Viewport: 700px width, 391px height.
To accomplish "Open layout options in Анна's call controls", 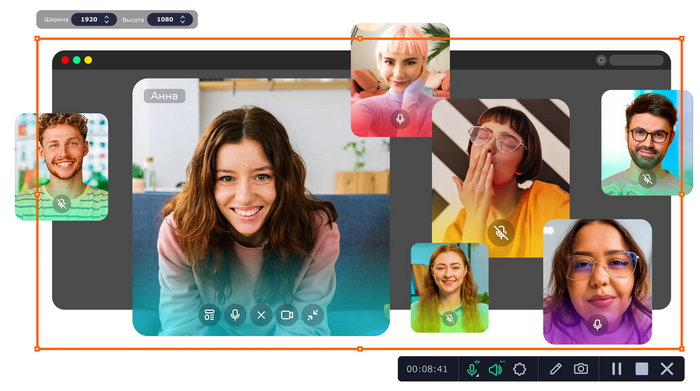I will coord(209,315).
